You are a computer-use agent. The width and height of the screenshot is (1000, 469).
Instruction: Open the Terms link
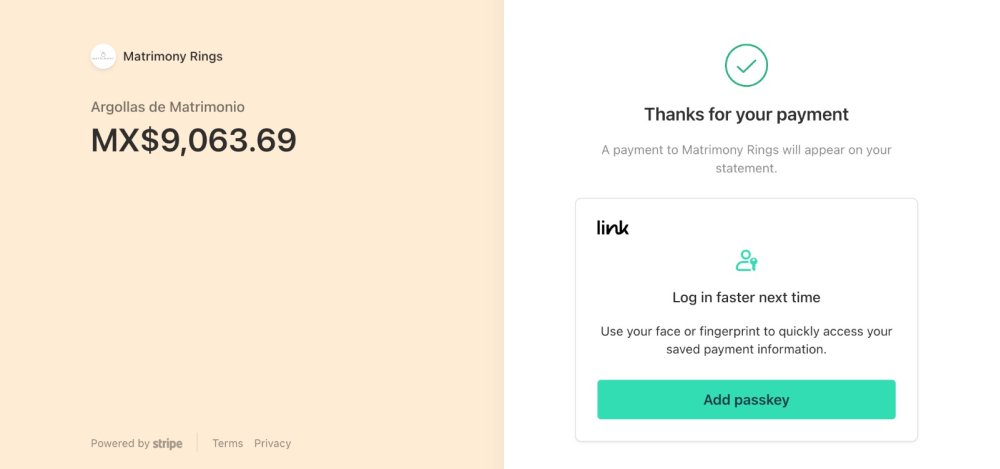point(228,443)
